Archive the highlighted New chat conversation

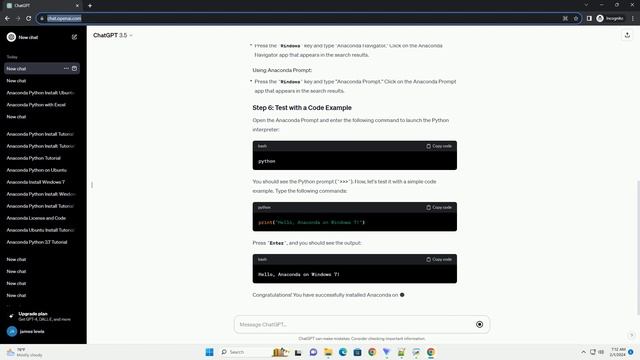pos(74,69)
